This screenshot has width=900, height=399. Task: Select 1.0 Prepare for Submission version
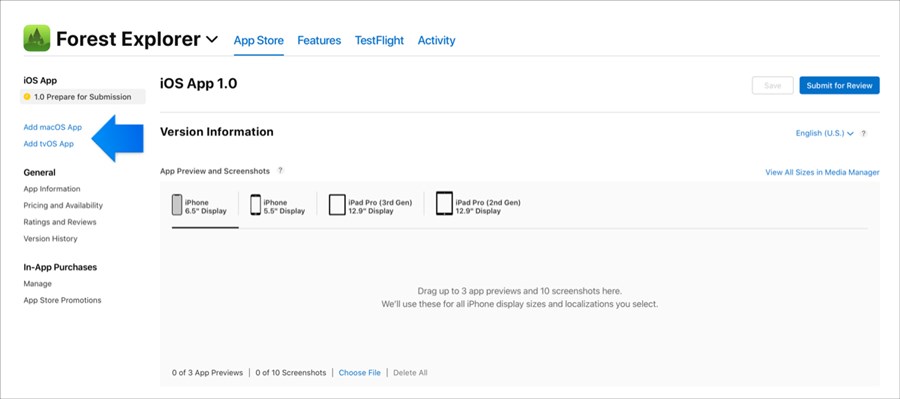(x=83, y=96)
